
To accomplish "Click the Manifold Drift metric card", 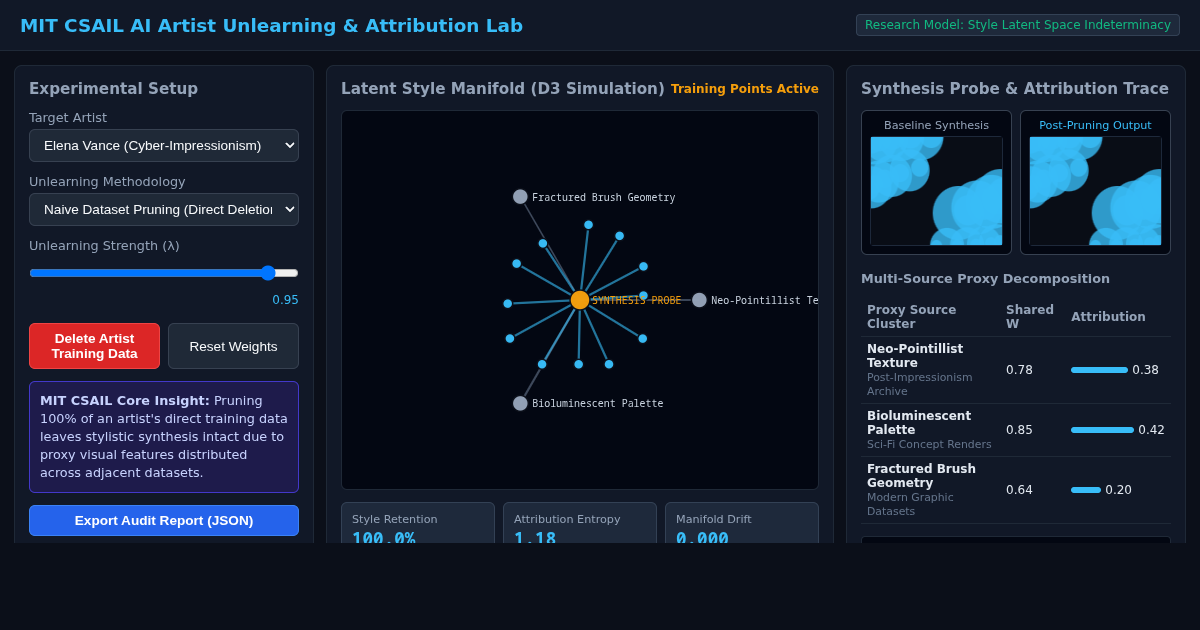I will coord(742,523).
